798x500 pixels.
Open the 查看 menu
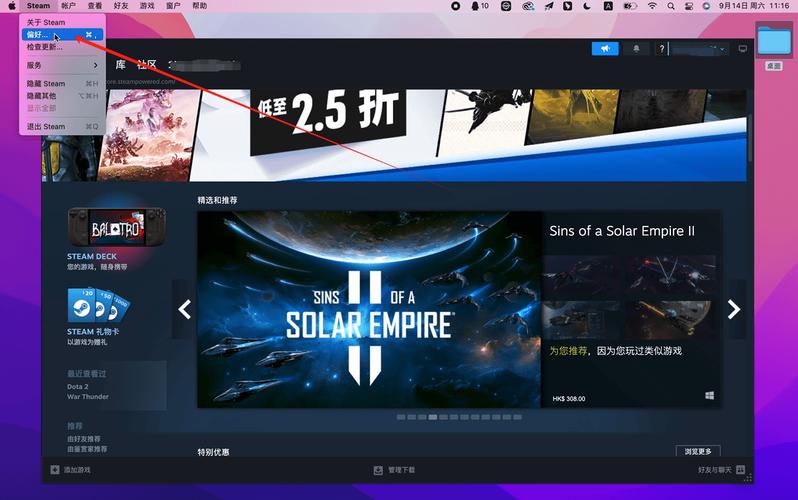click(x=95, y=6)
